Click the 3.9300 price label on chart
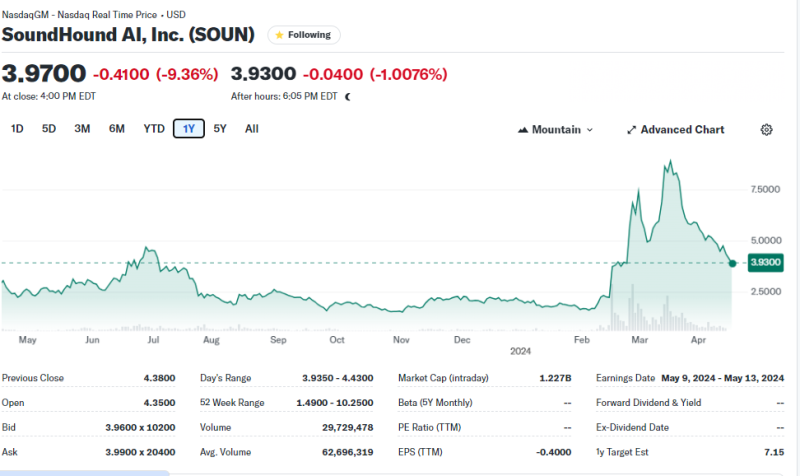Viewport: 800px width, 476px height. point(765,262)
